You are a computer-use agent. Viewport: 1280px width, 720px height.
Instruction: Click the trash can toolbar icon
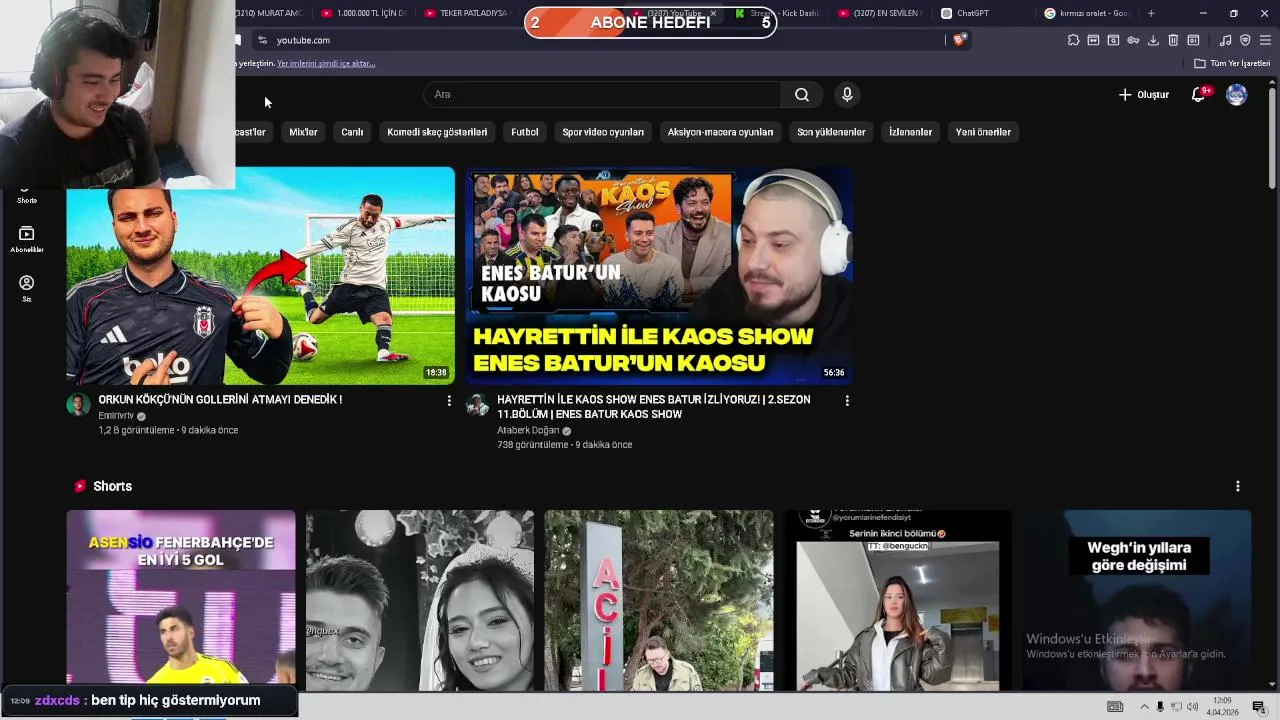(x=1173, y=40)
